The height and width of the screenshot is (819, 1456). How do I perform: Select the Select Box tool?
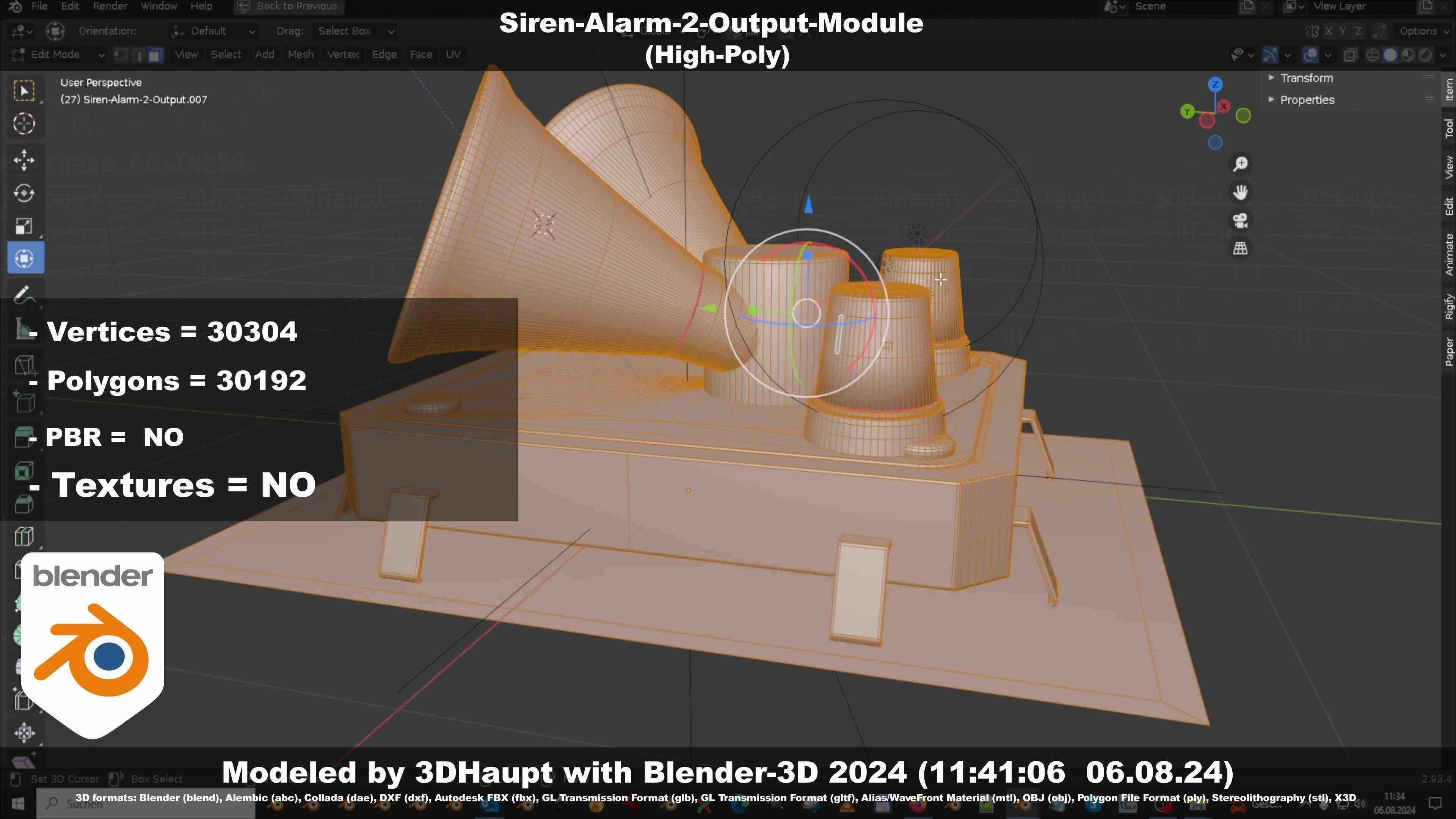coord(24,91)
